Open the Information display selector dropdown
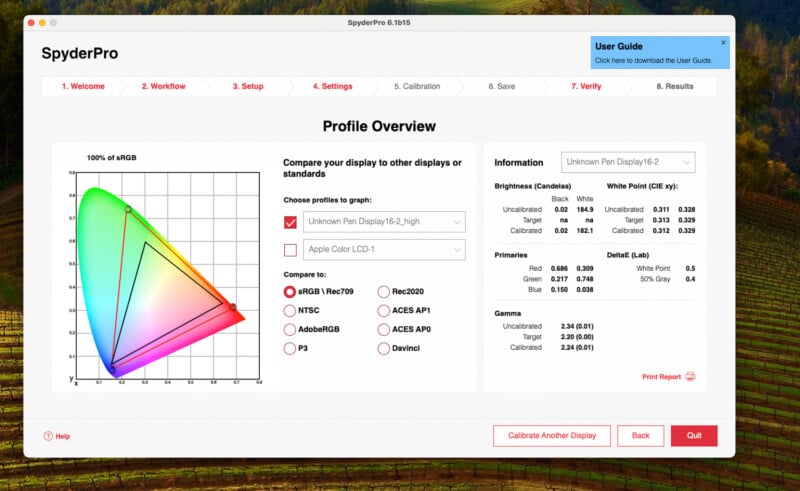 coord(628,162)
